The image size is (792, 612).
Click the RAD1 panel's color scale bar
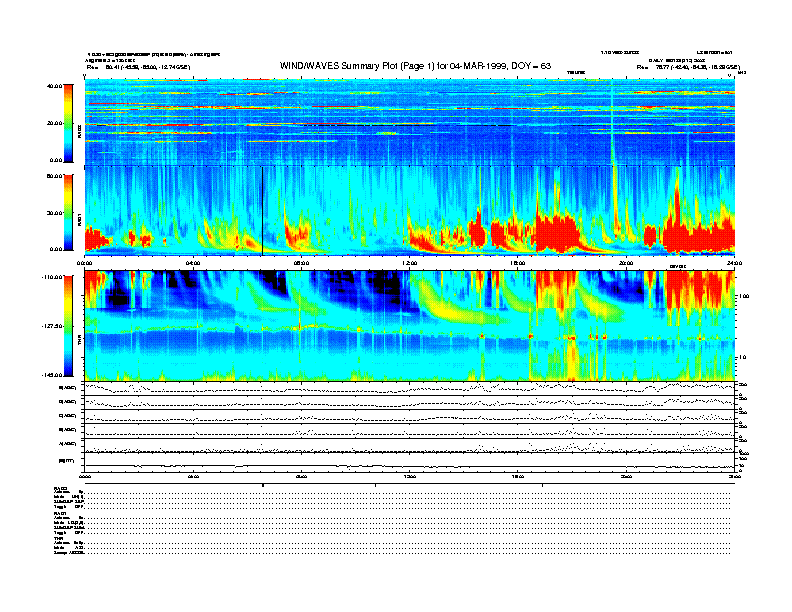(68, 212)
